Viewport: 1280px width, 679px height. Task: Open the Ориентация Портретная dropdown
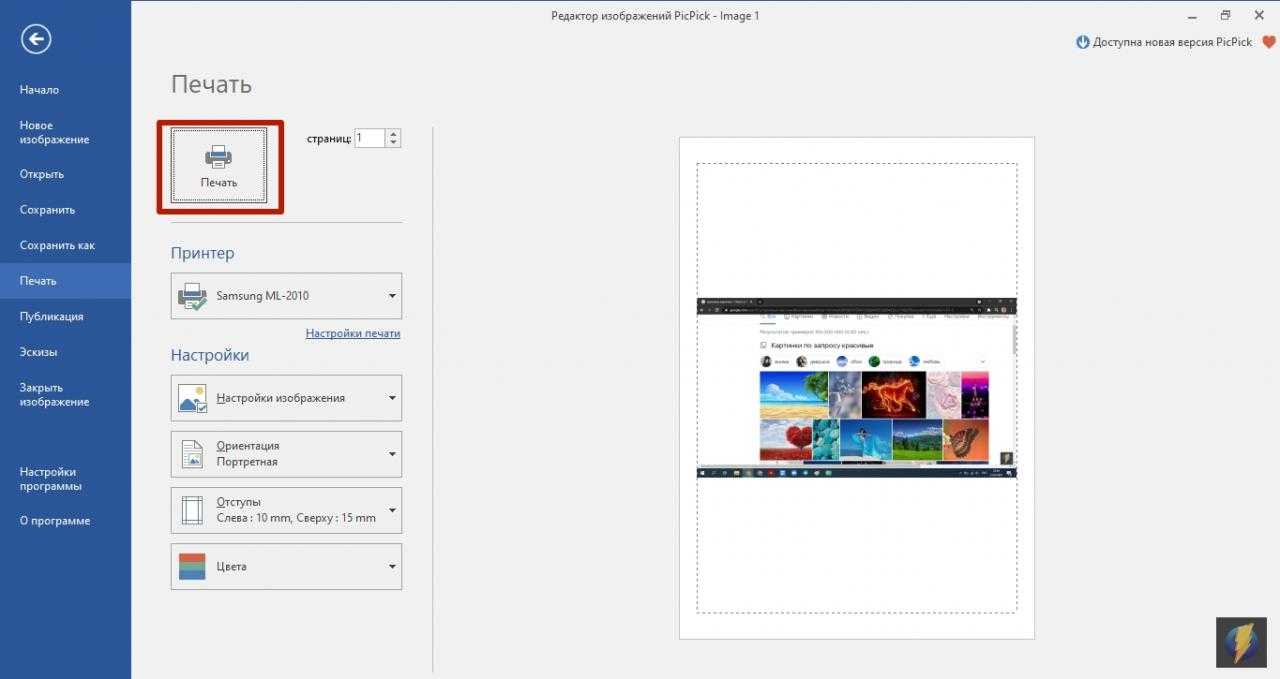[x=392, y=454]
